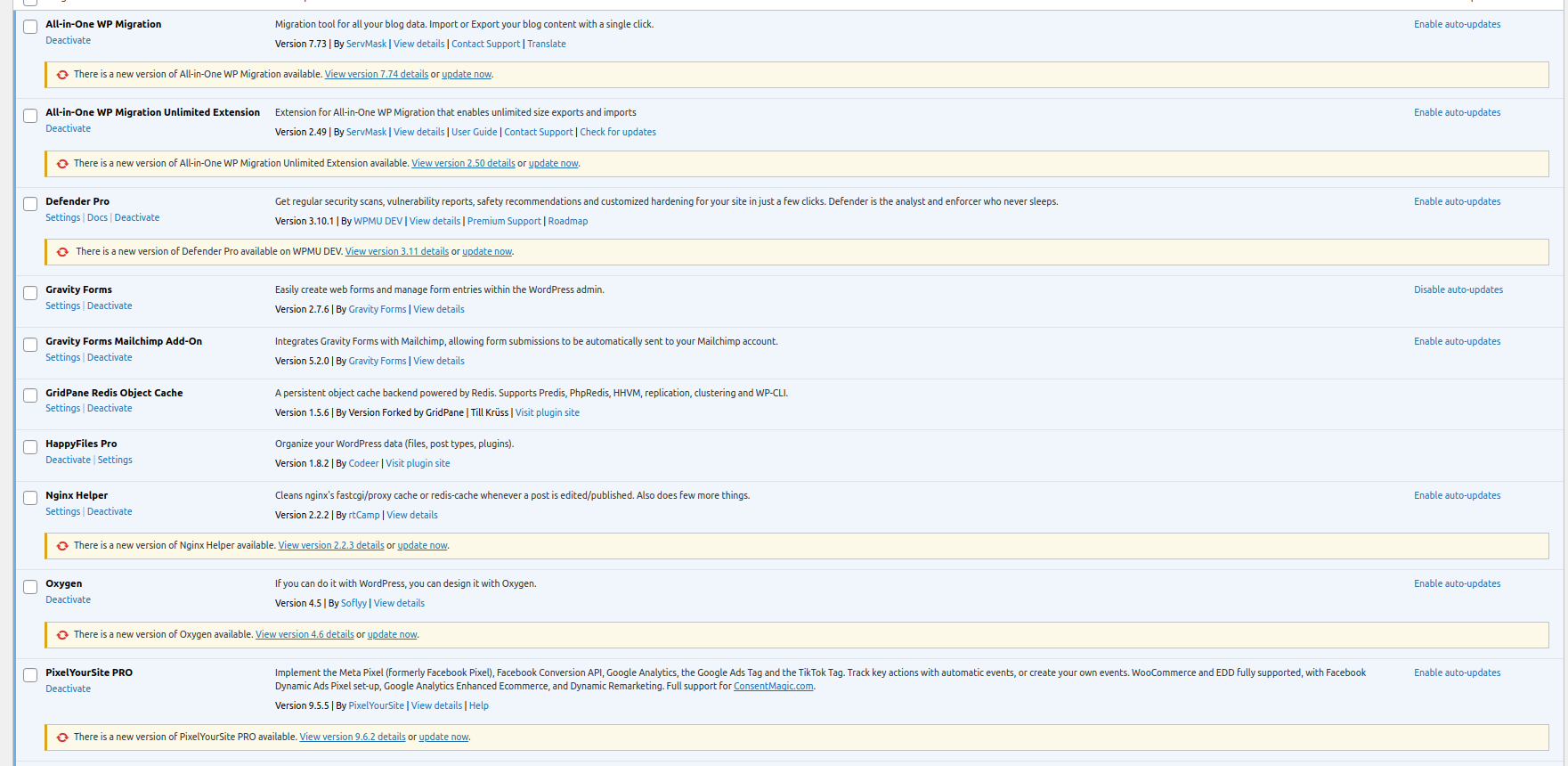Image resolution: width=1568 pixels, height=766 pixels.
Task: Enable auto-updates for Defender Pro
Action: point(1457,201)
